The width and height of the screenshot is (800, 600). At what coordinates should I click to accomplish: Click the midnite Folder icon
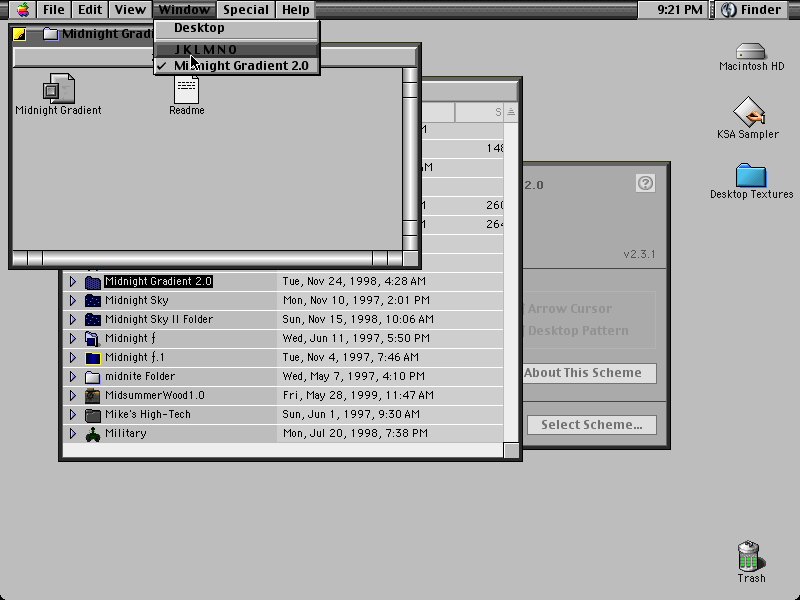92,377
